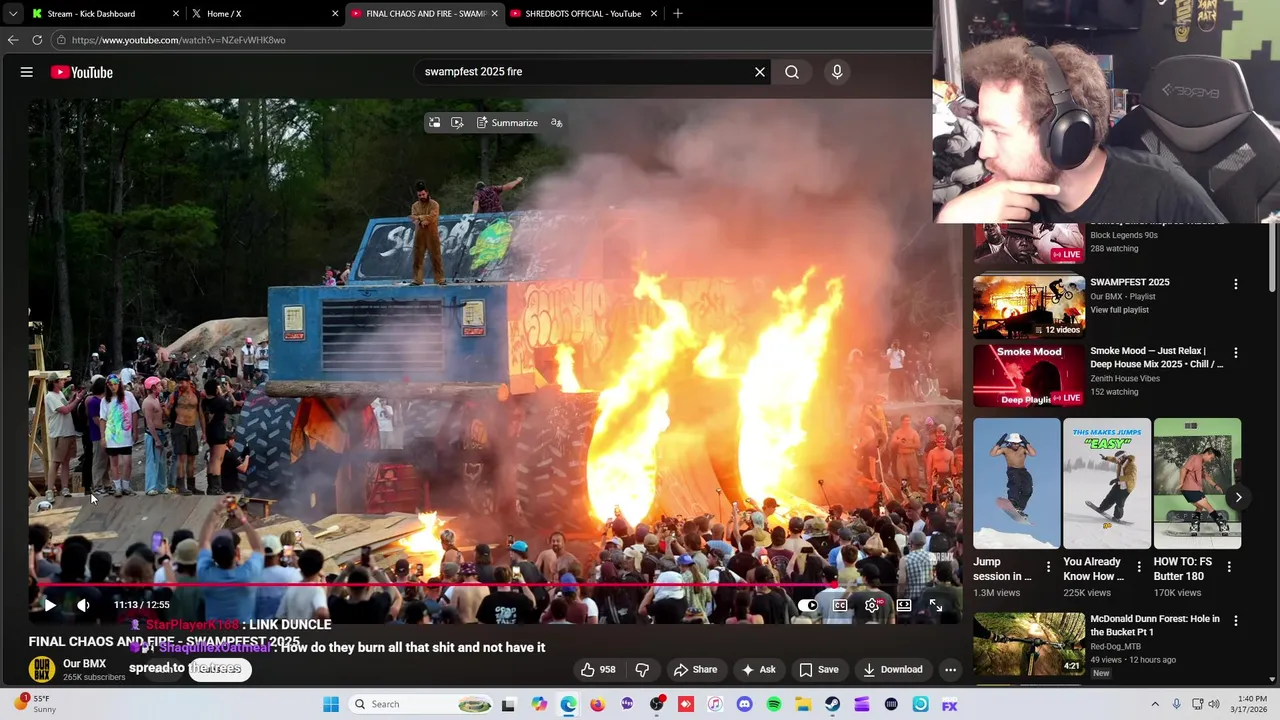Screen dimensions: 1280x720
Task: Open options for Smoke Mood video
Action: pos(1236,353)
